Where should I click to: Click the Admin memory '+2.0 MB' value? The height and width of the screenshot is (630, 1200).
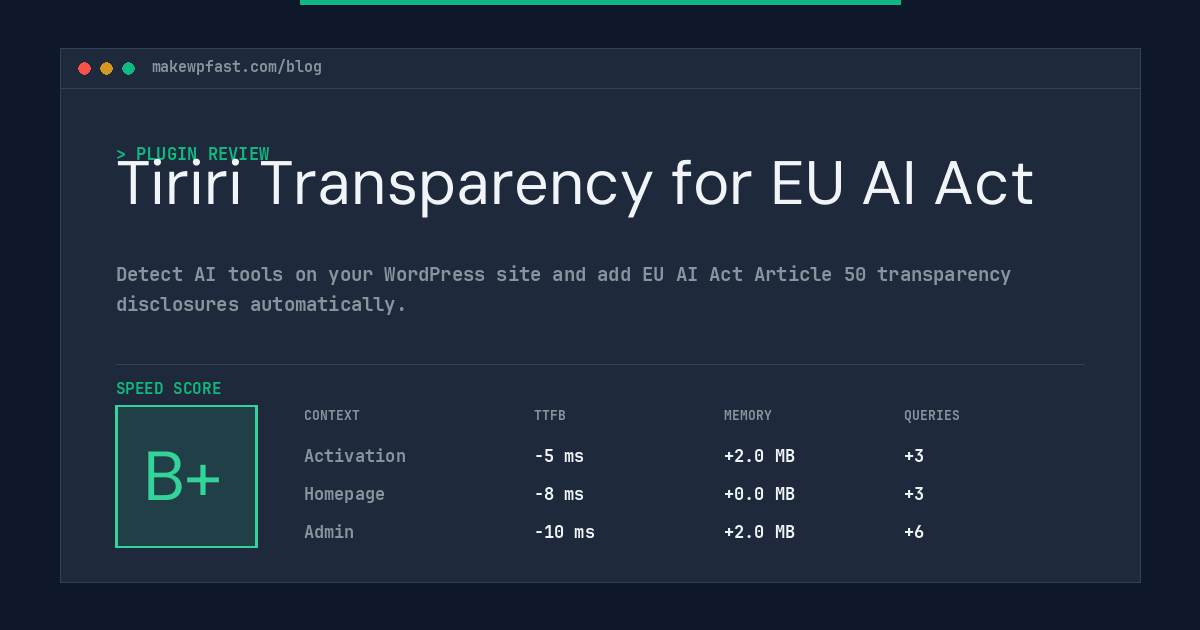[x=759, y=532]
